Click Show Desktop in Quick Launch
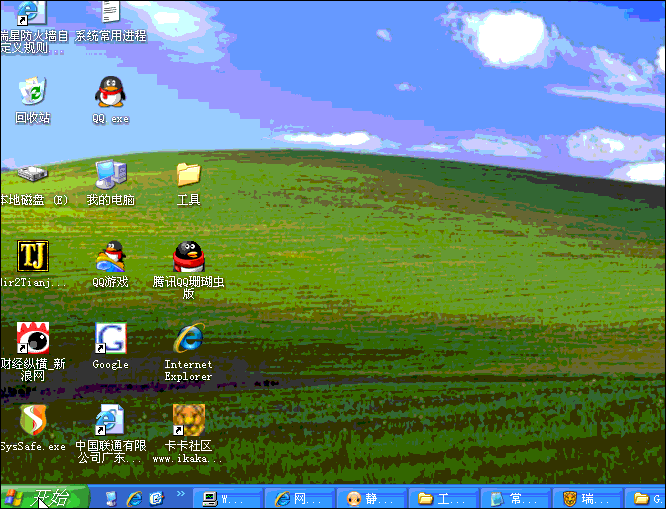Image resolution: width=666 pixels, height=509 pixels. click(110, 498)
